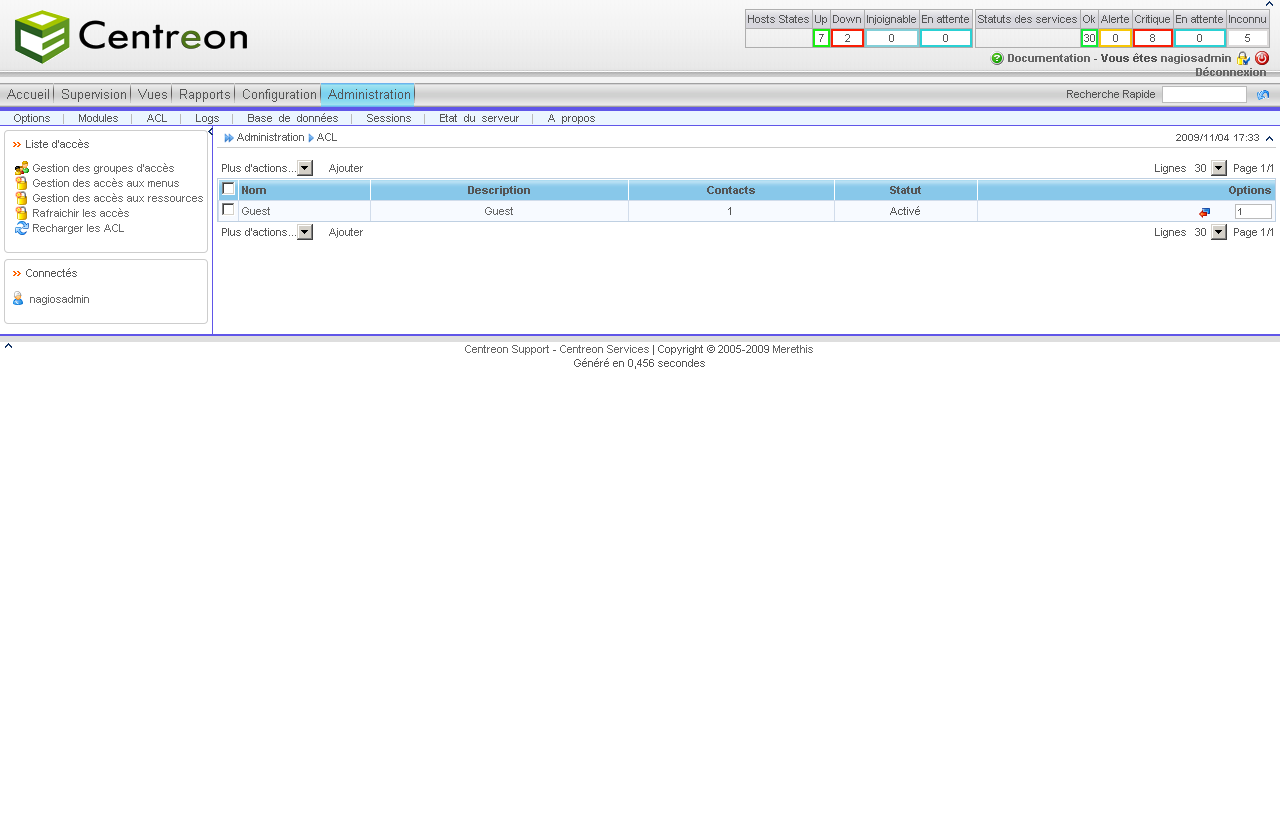Open Gestion des accès aux ressources link

click(x=117, y=198)
